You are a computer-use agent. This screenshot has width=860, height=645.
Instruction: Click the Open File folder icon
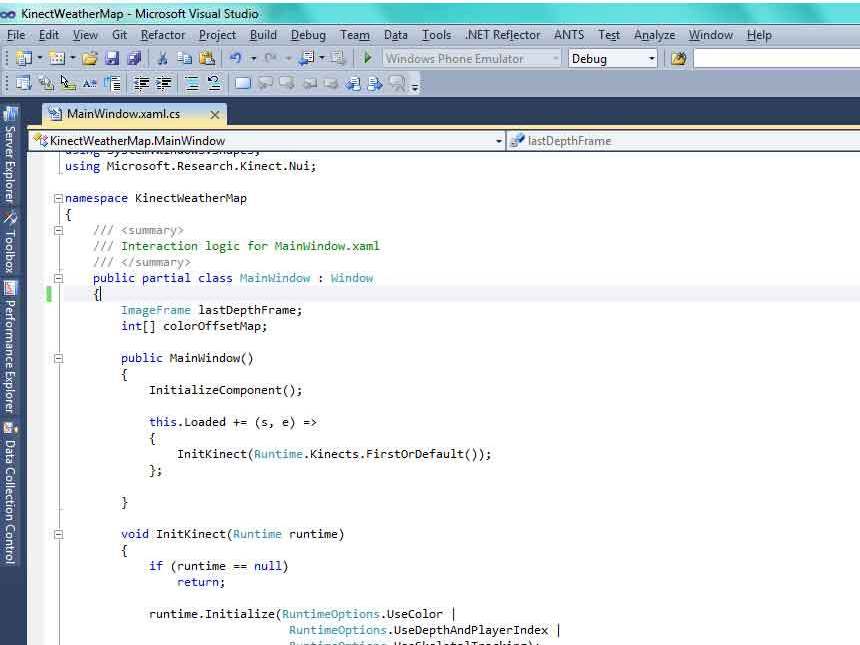tap(90, 58)
